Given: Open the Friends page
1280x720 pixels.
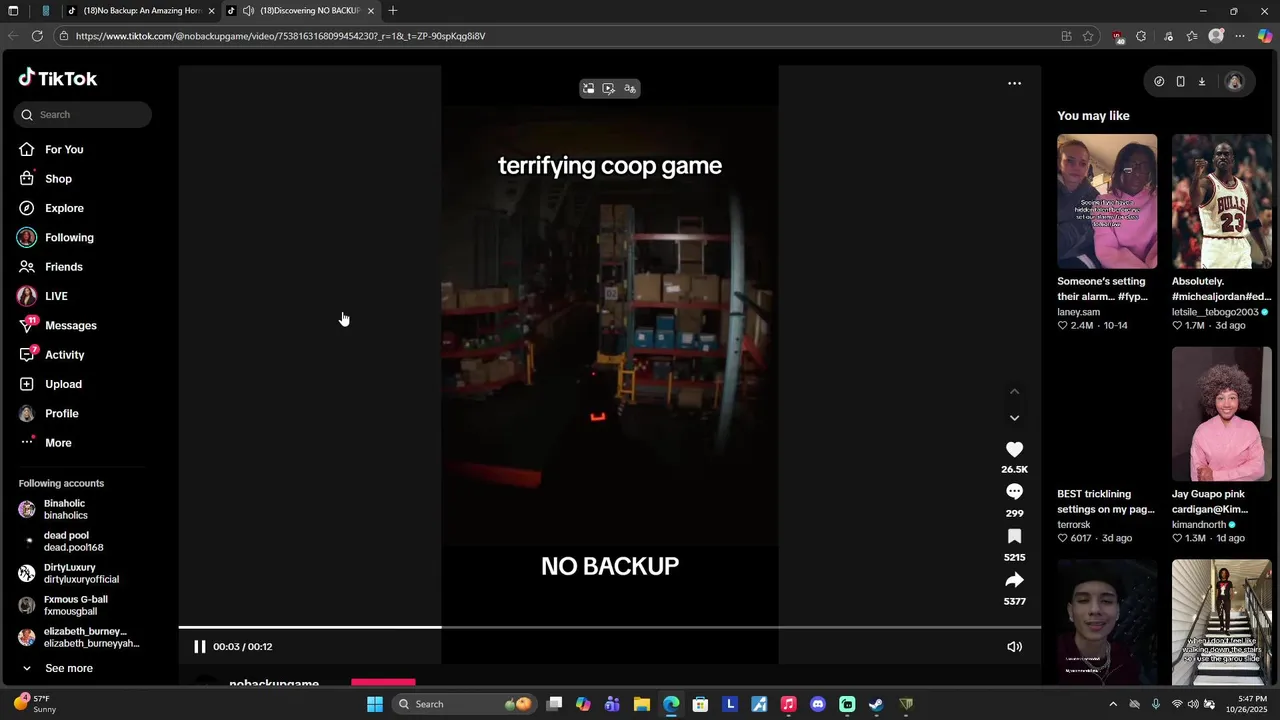Looking at the screenshot, I should pos(51,267).
